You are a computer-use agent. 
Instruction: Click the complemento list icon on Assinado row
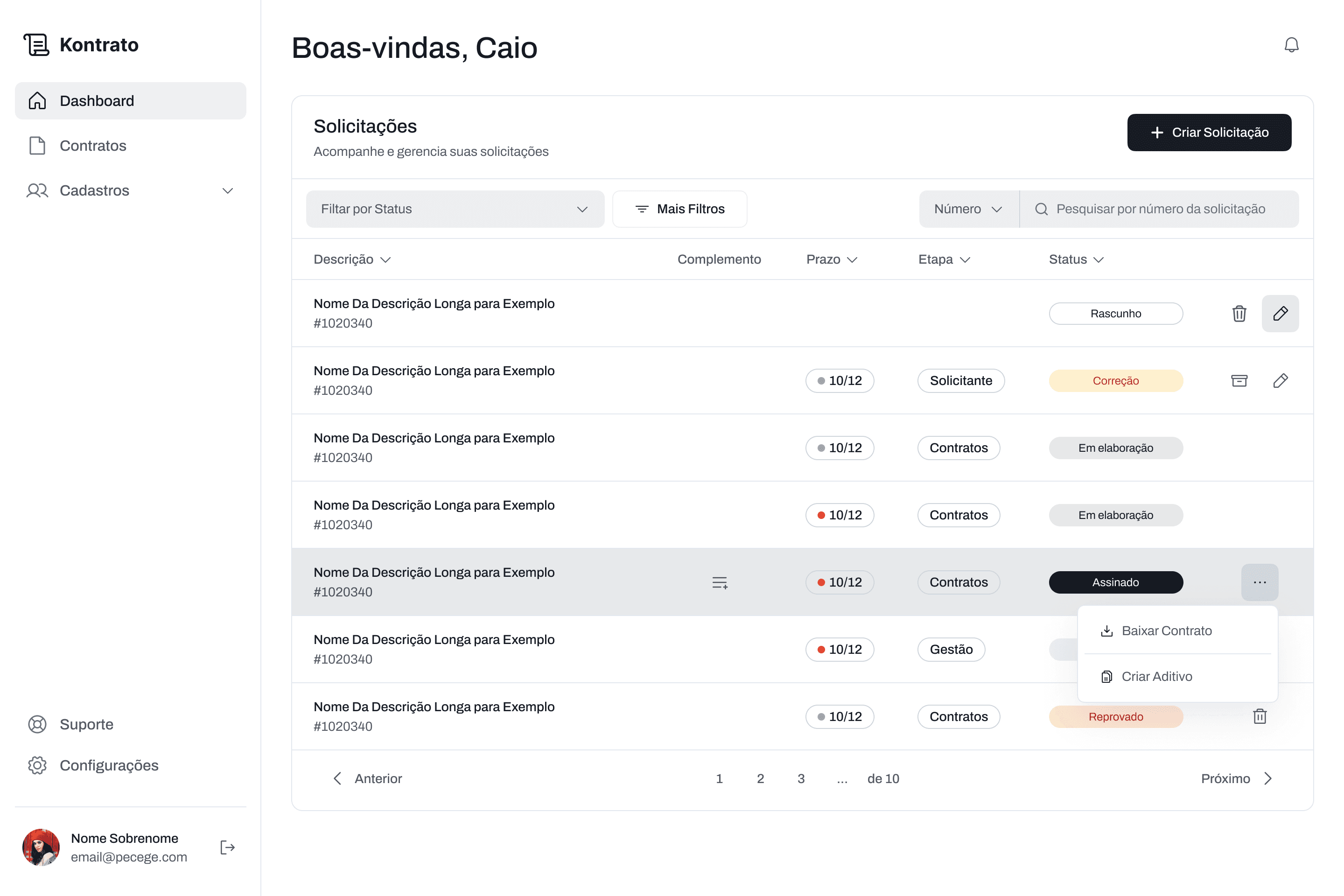click(x=720, y=582)
